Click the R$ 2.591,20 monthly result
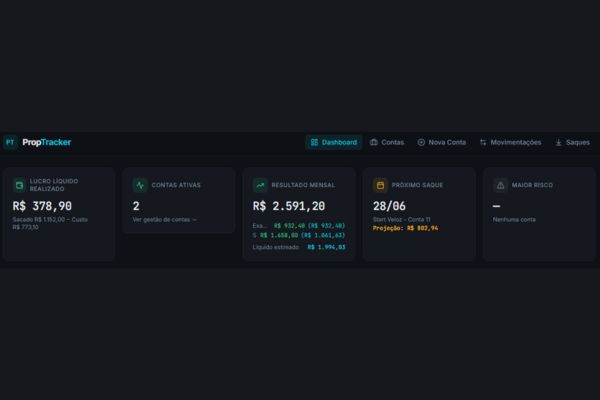Screen dimensions: 600x400 pyautogui.click(x=289, y=206)
